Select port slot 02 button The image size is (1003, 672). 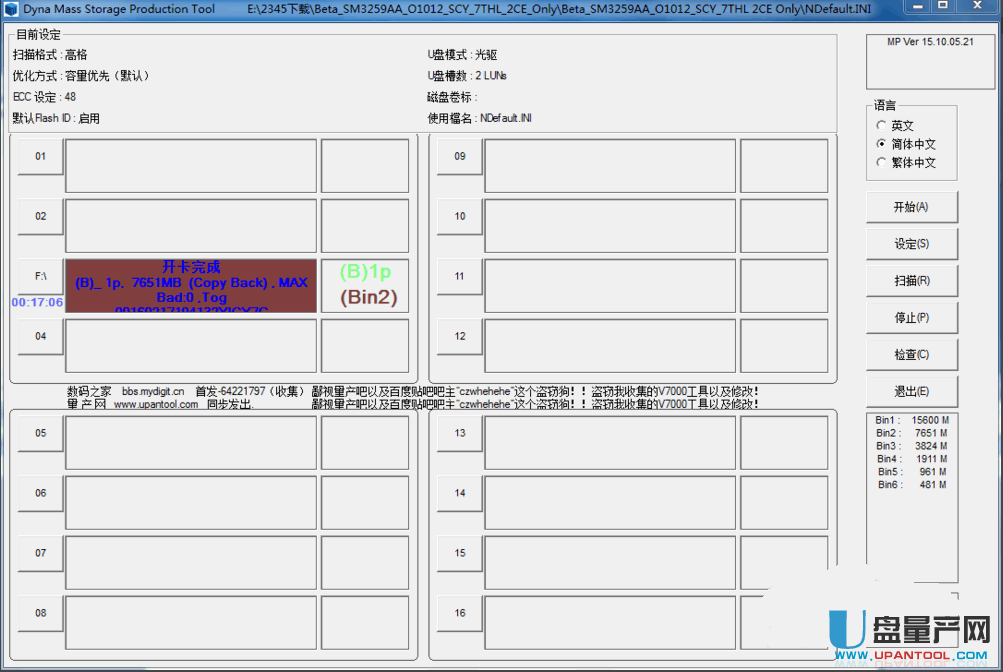tap(40, 216)
